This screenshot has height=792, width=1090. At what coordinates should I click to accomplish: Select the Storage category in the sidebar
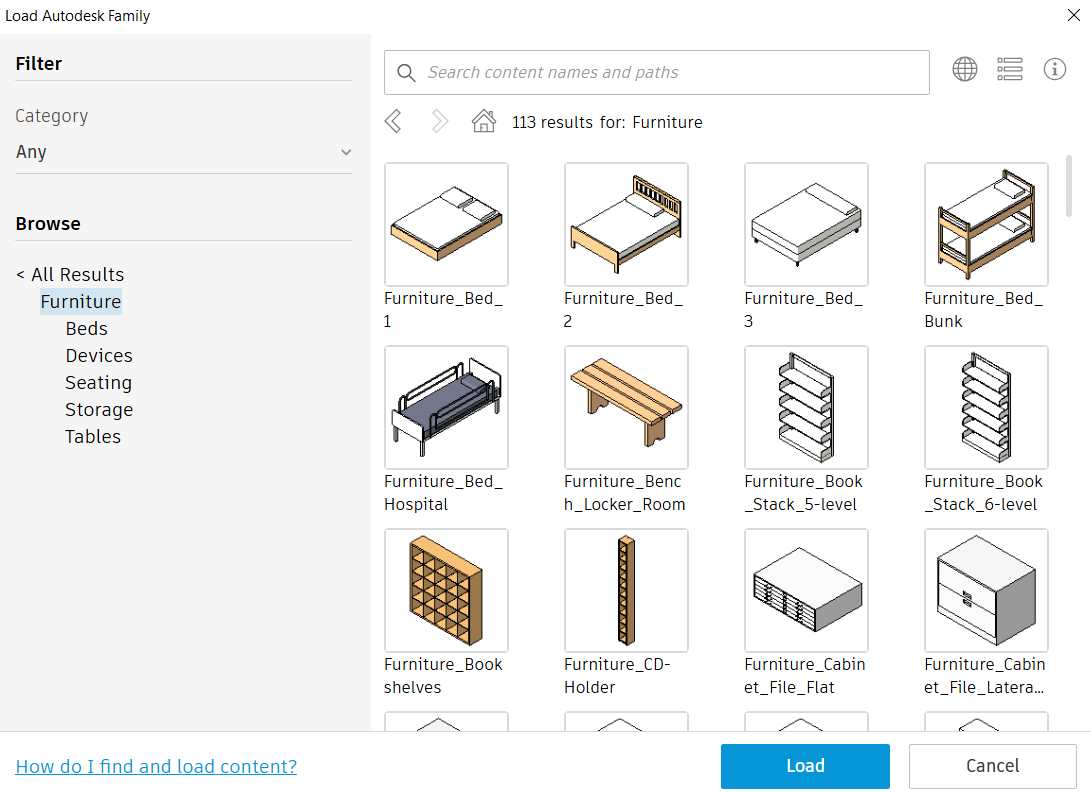coord(99,409)
